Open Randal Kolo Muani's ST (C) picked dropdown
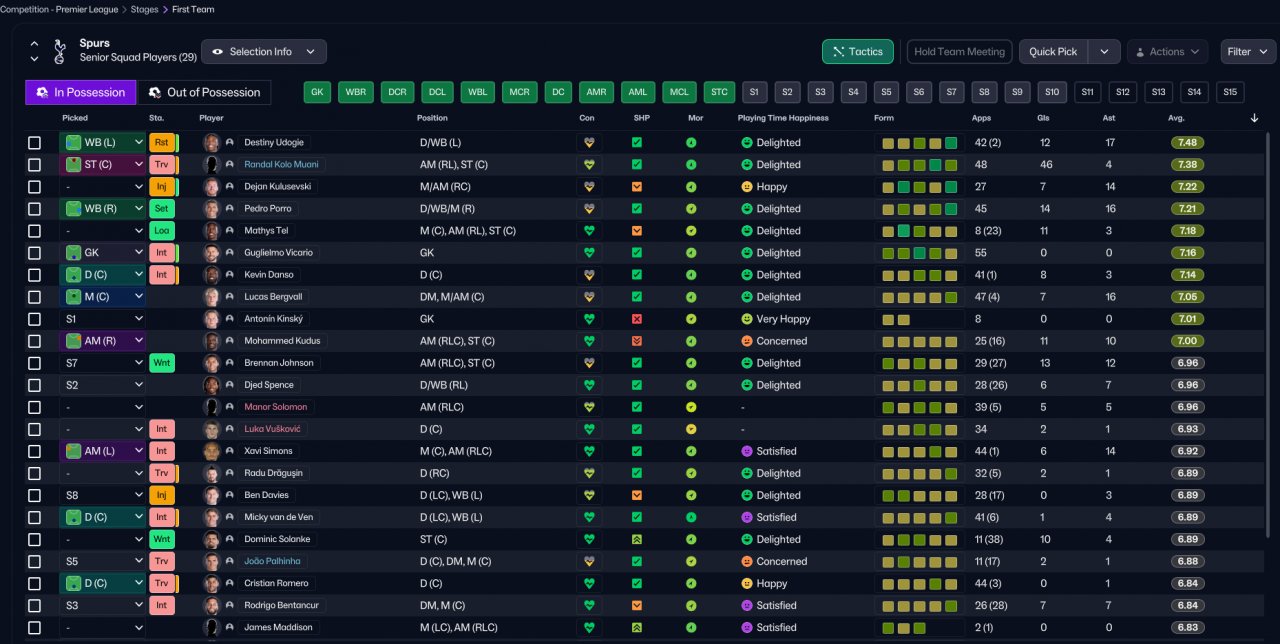The height and width of the screenshot is (644, 1280). [103, 165]
